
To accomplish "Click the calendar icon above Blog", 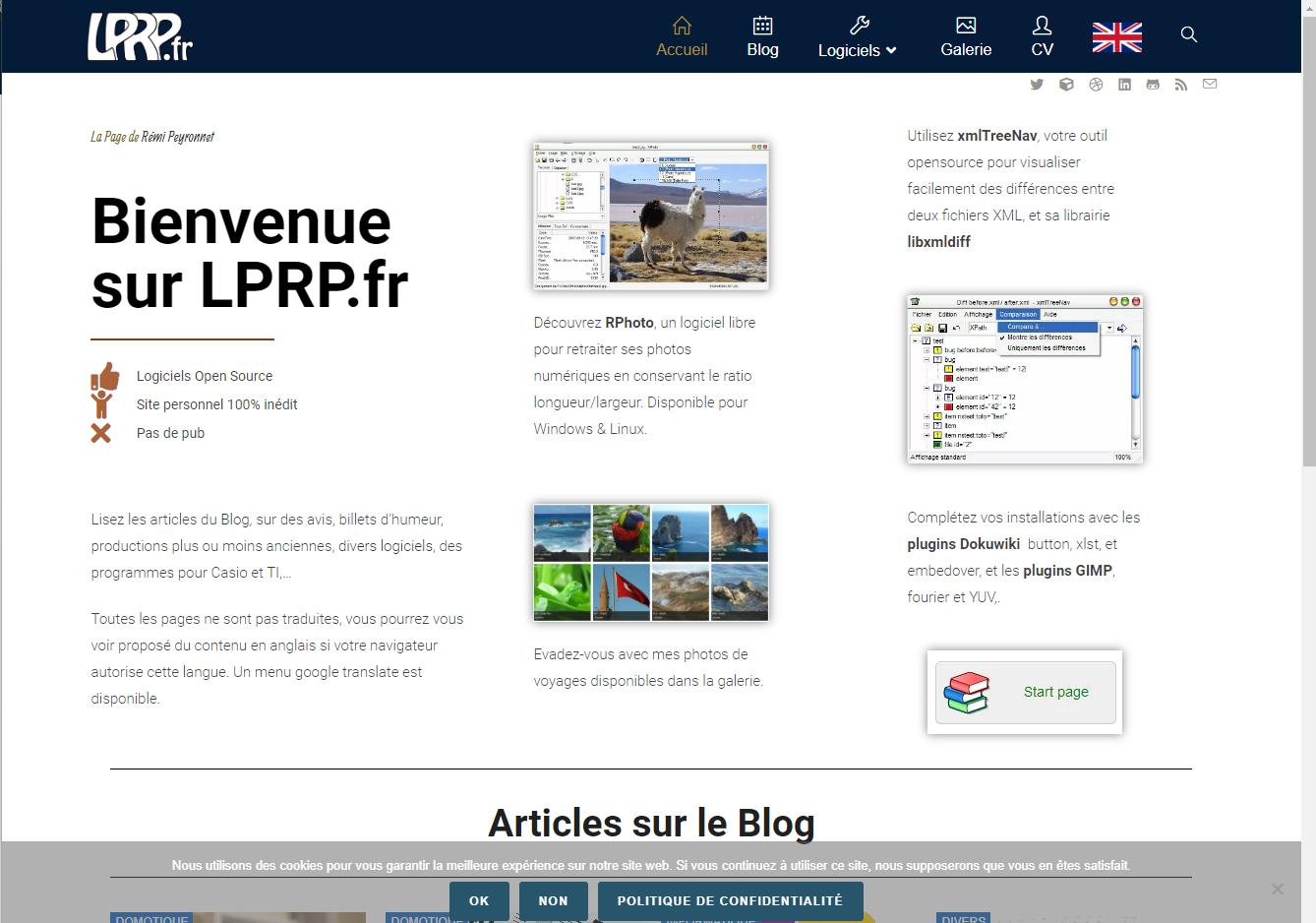I will click(762, 25).
